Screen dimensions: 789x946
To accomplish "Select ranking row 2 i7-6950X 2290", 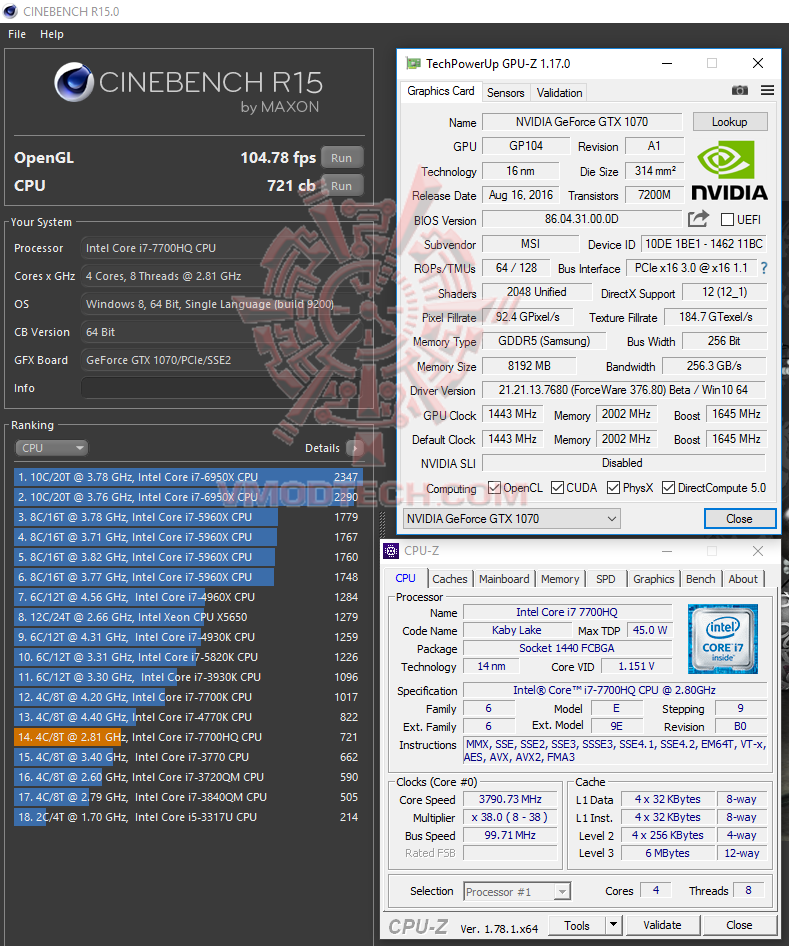I will coord(188,497).
